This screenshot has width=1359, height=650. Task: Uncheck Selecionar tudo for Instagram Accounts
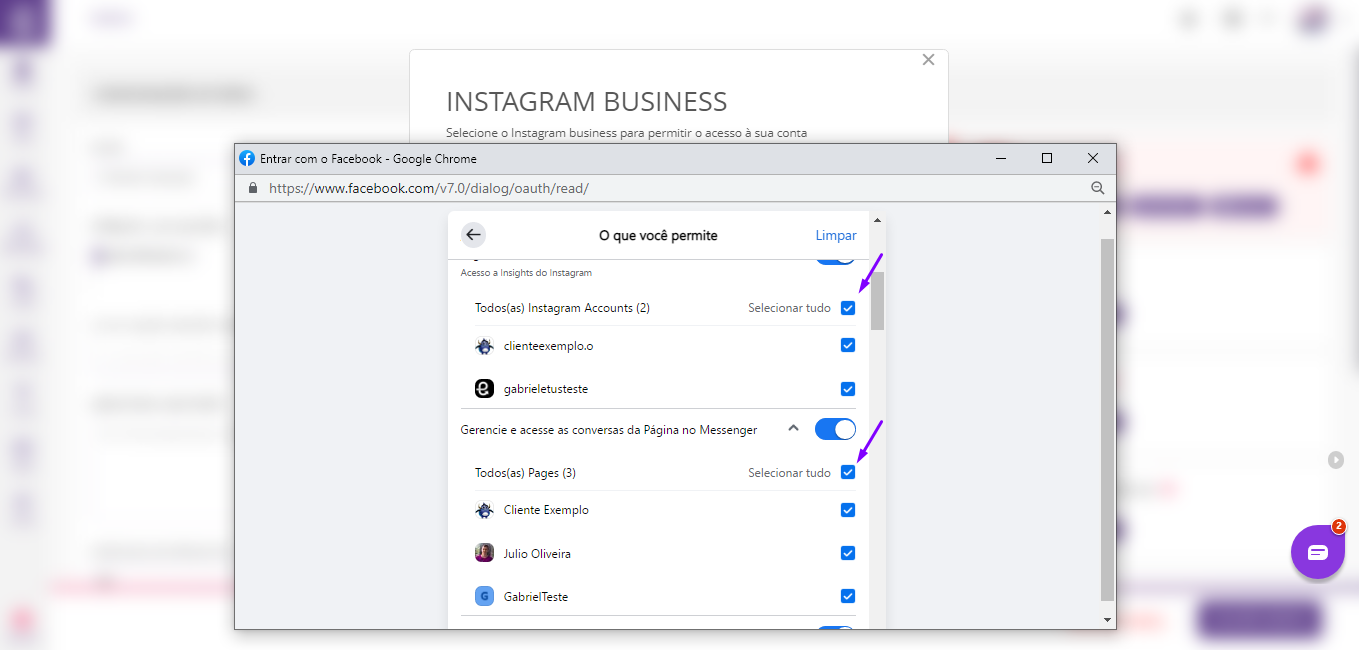[x=848, y=308]
